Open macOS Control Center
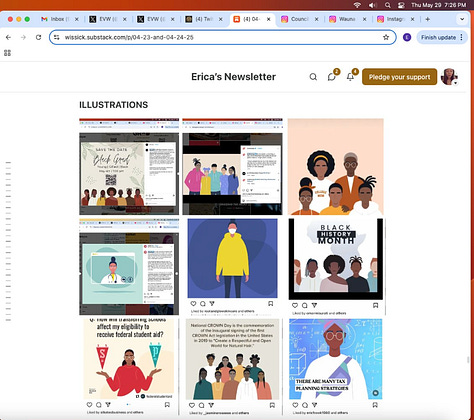This screenshot has width=474, height=420. tap(401, 5)
